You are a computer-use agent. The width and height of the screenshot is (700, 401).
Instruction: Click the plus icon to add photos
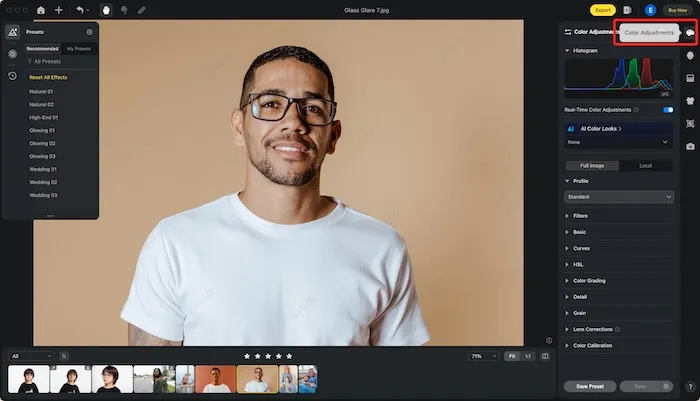pyautogui.click(x=58, y=10)
